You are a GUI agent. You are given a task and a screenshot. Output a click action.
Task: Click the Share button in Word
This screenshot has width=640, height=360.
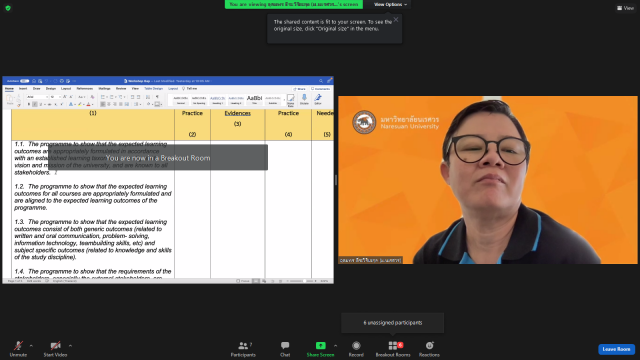click(x=300, y=89)
